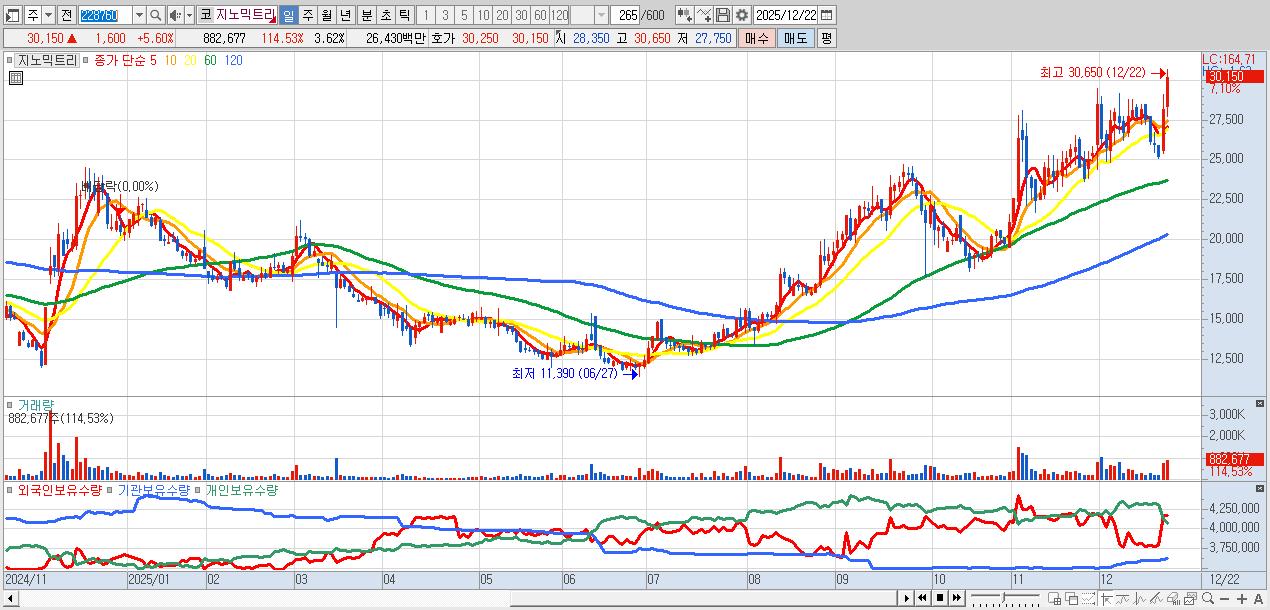Choose the 1 interval button
1270x610 pixels.
(425, 15)
